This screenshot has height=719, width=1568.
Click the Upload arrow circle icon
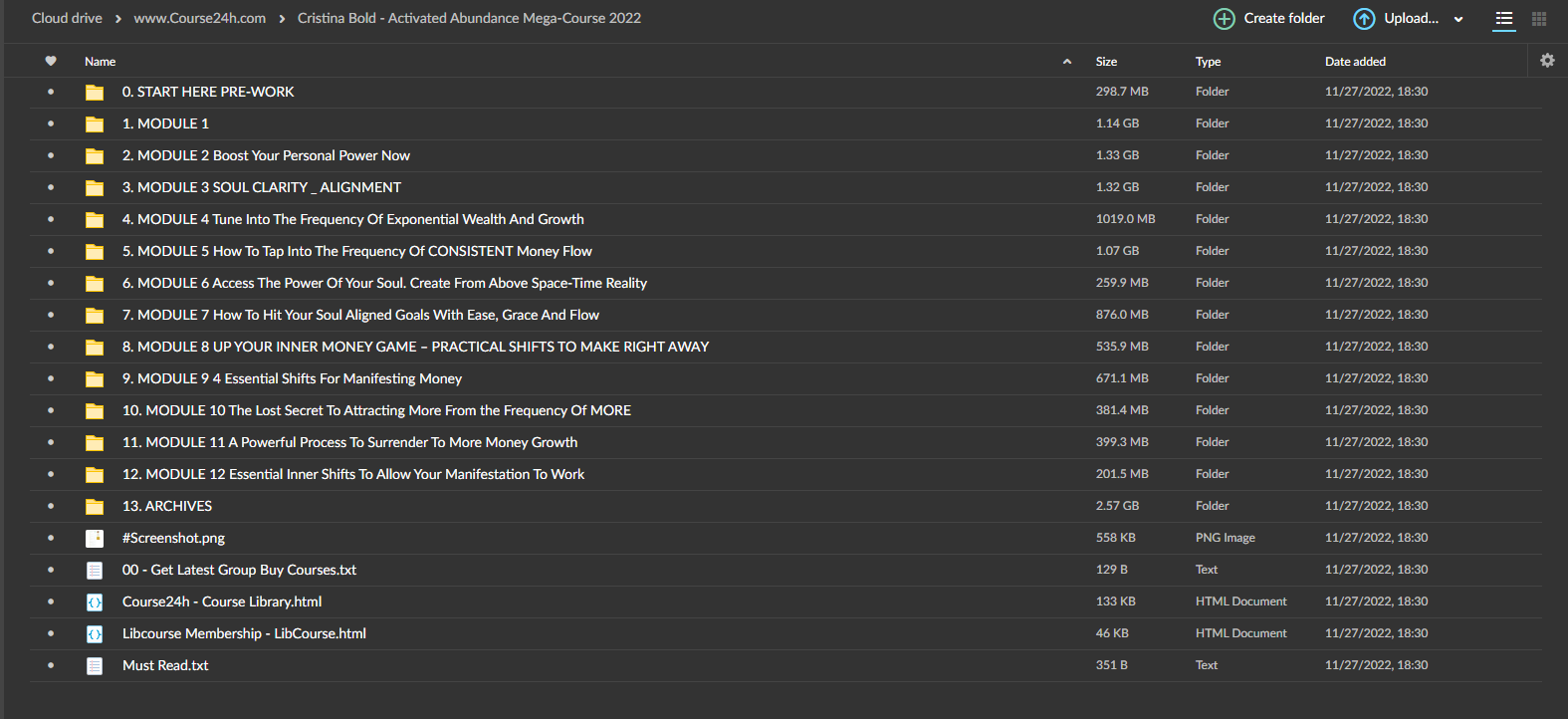click(1364, 19)
